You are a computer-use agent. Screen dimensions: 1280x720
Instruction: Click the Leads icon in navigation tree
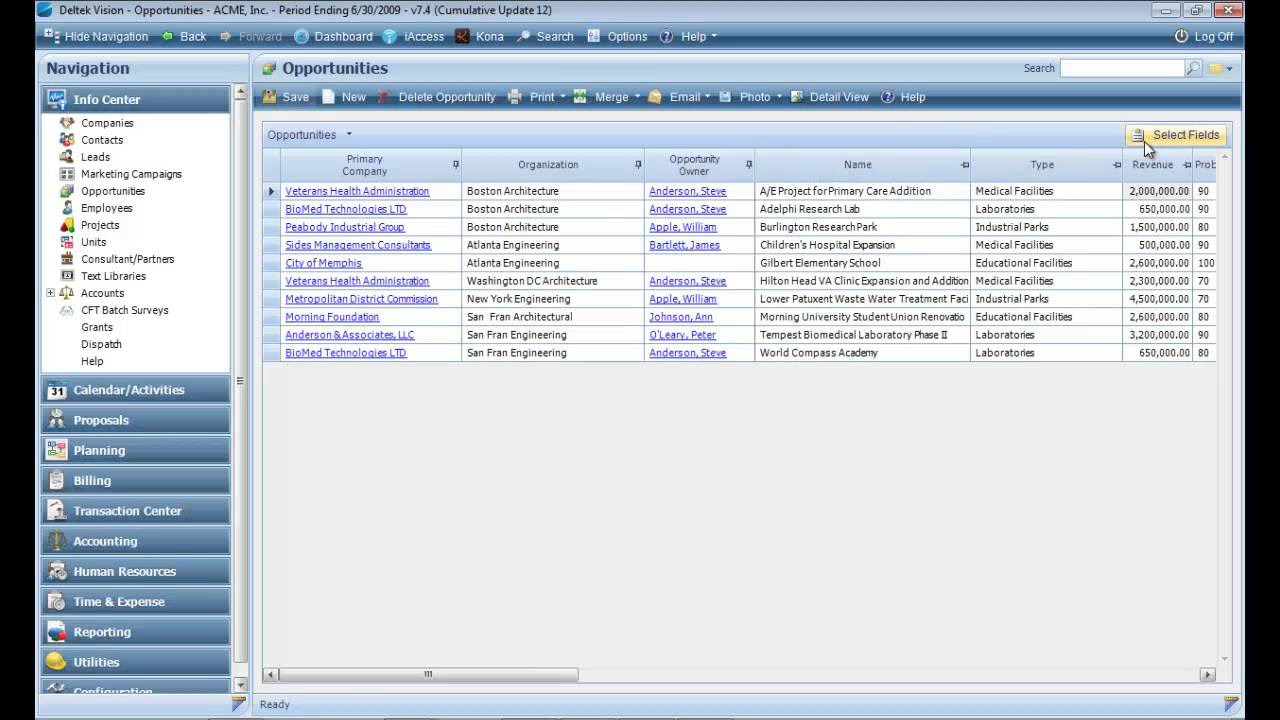click(x=67, y=157)
